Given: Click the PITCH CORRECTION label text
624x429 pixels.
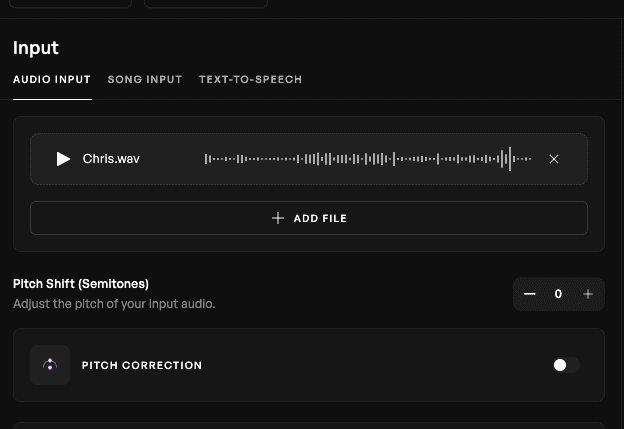Looking at the screenshot, I should 142,365.
